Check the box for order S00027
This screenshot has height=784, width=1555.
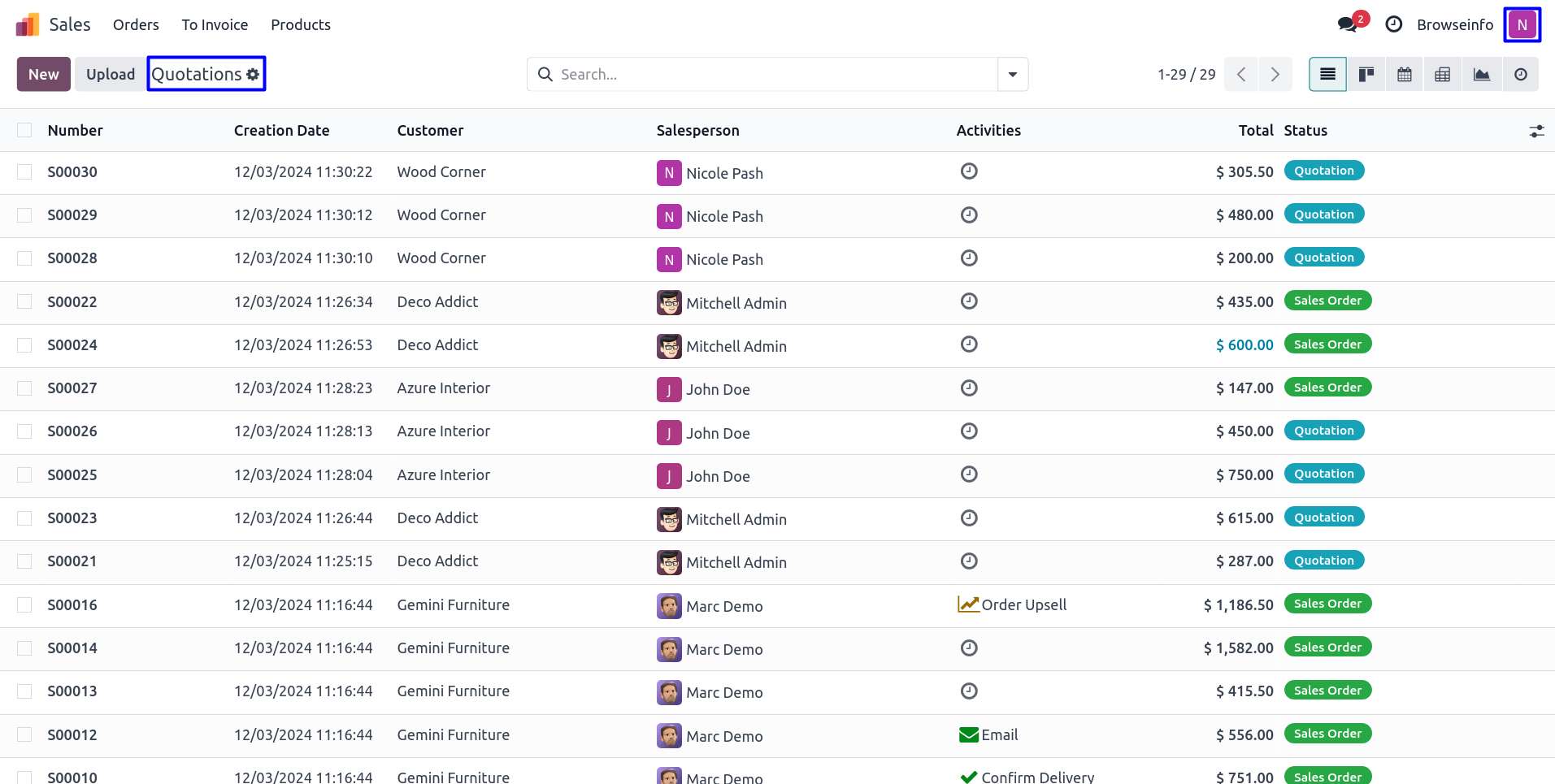24,388
